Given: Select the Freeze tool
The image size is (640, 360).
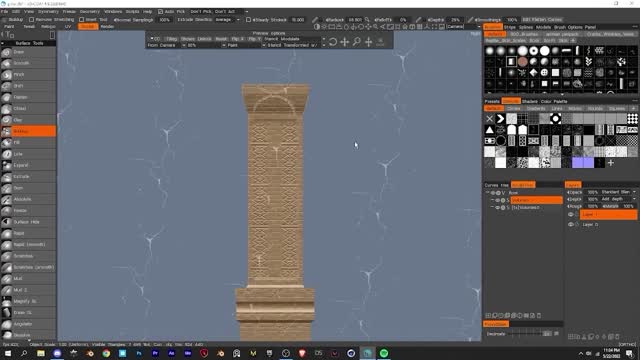Looking at the screenshot, I should pyautogui.click(x=28, y=211).
